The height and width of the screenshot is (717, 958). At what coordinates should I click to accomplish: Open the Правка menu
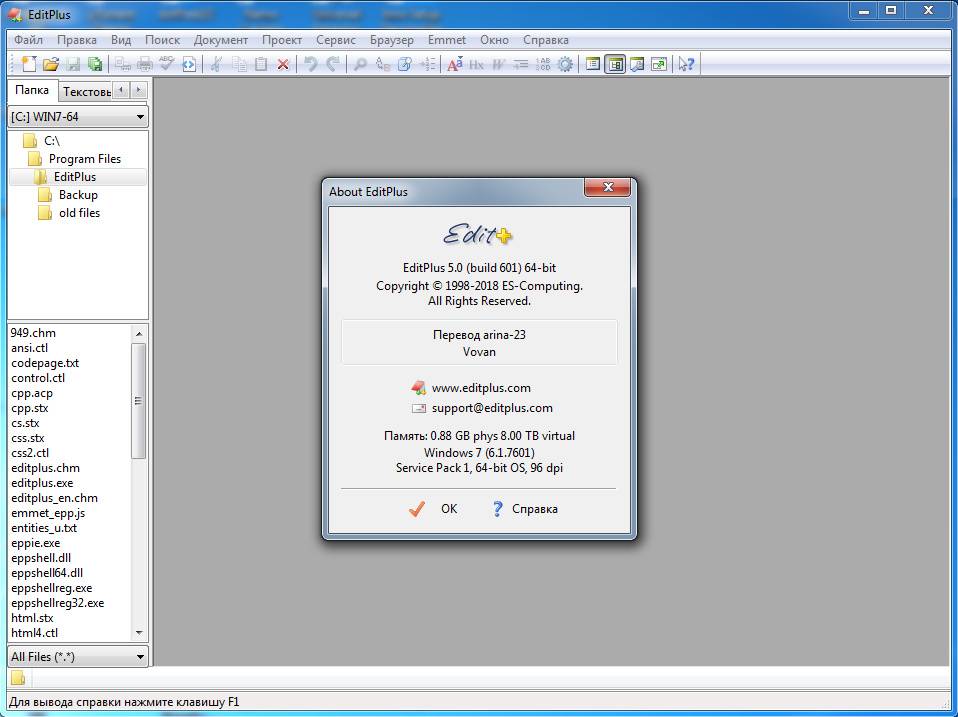tap(76, 40)
